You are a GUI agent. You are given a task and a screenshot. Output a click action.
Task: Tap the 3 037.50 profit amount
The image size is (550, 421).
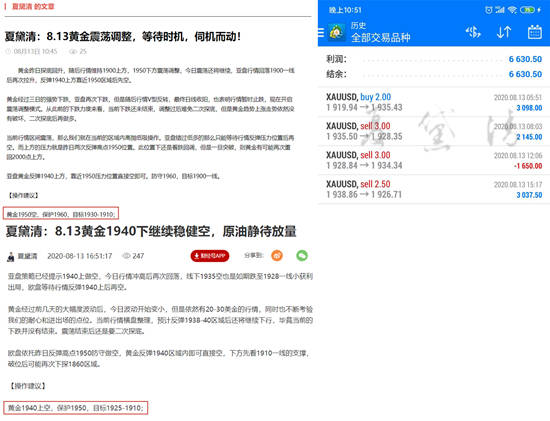529,195
